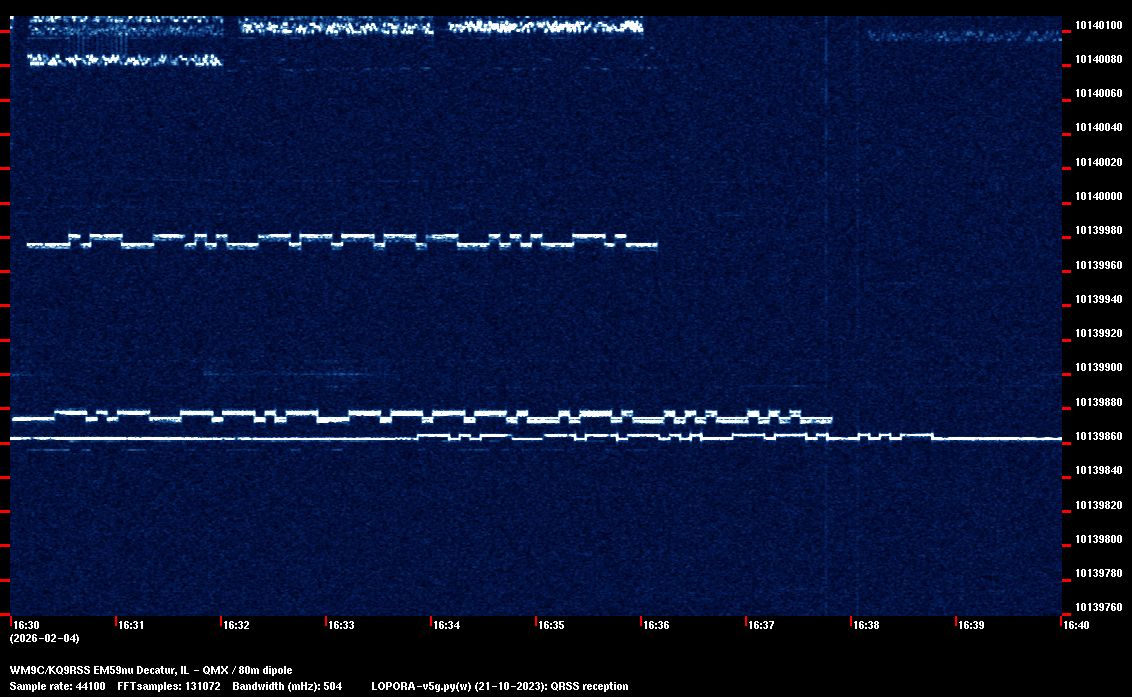
Task: Select the 10139800 frequency label
Action: [1098, 540]
